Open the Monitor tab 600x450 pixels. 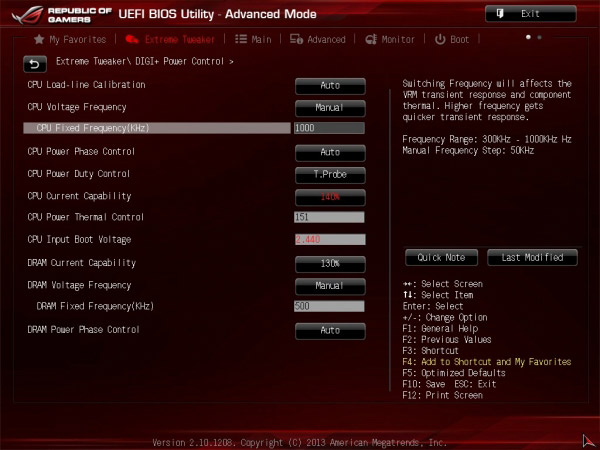[x=390, y=39]
